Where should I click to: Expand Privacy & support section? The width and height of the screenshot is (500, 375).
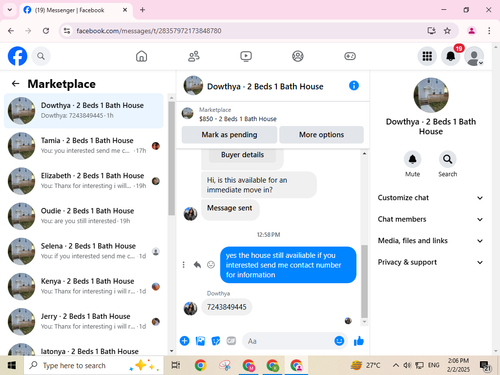coord(430,262)
